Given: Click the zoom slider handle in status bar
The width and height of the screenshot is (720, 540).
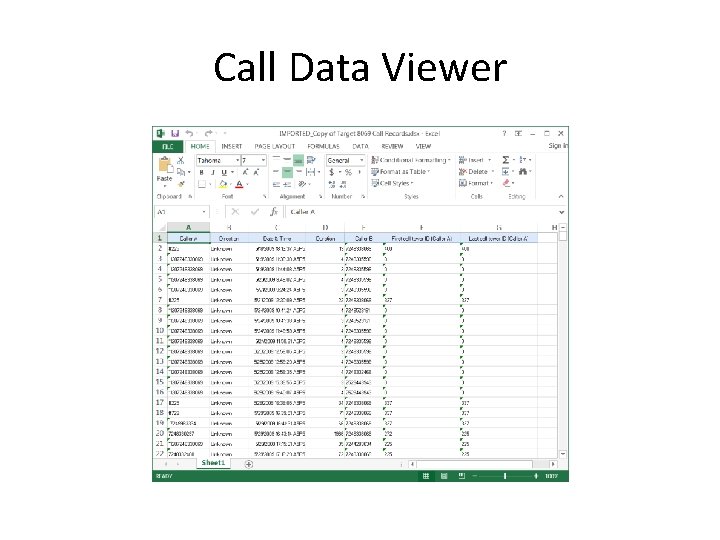Looking at the screenshot, I should [505, 476].
